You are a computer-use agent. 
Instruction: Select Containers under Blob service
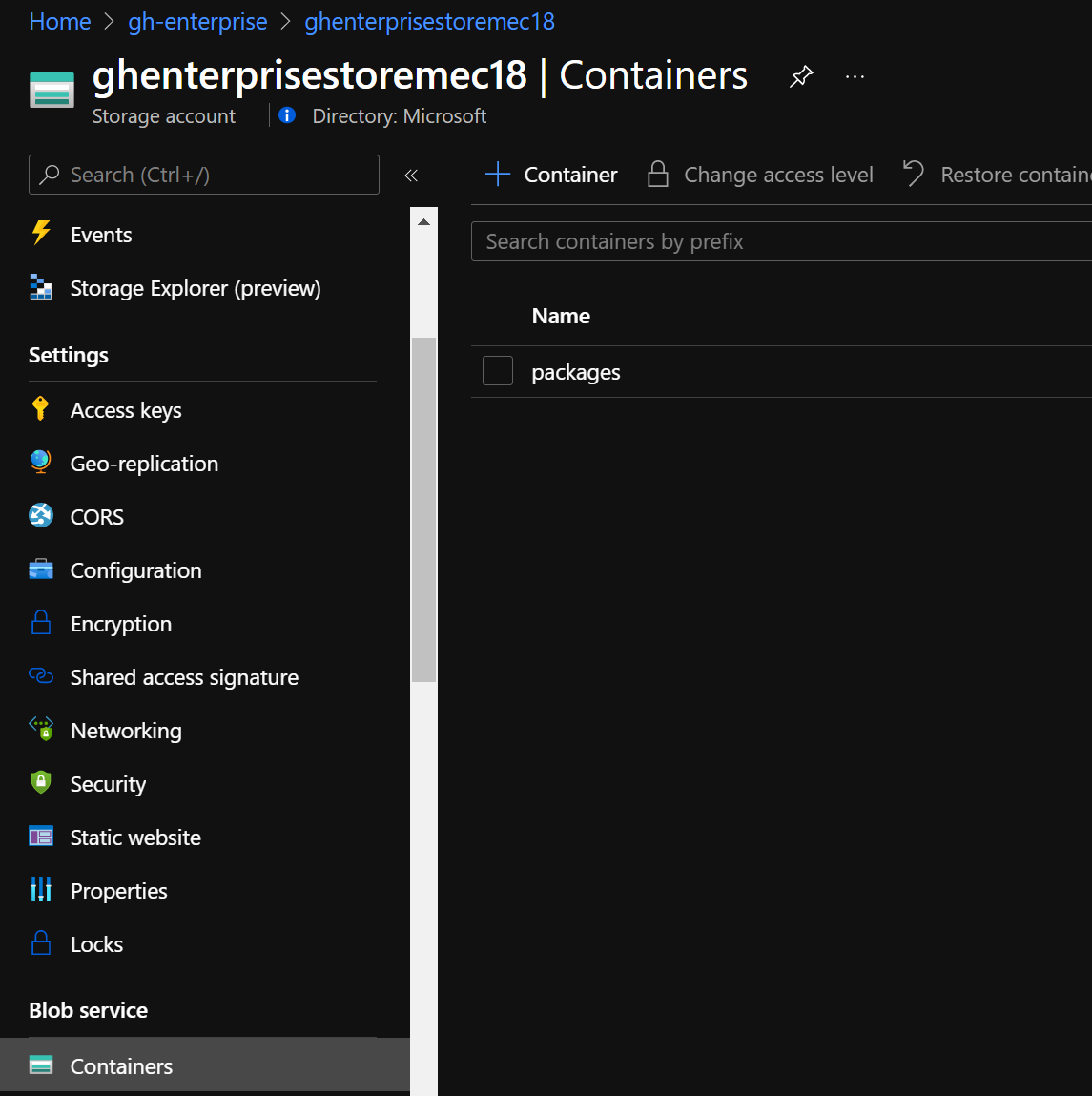(205, 1065)
